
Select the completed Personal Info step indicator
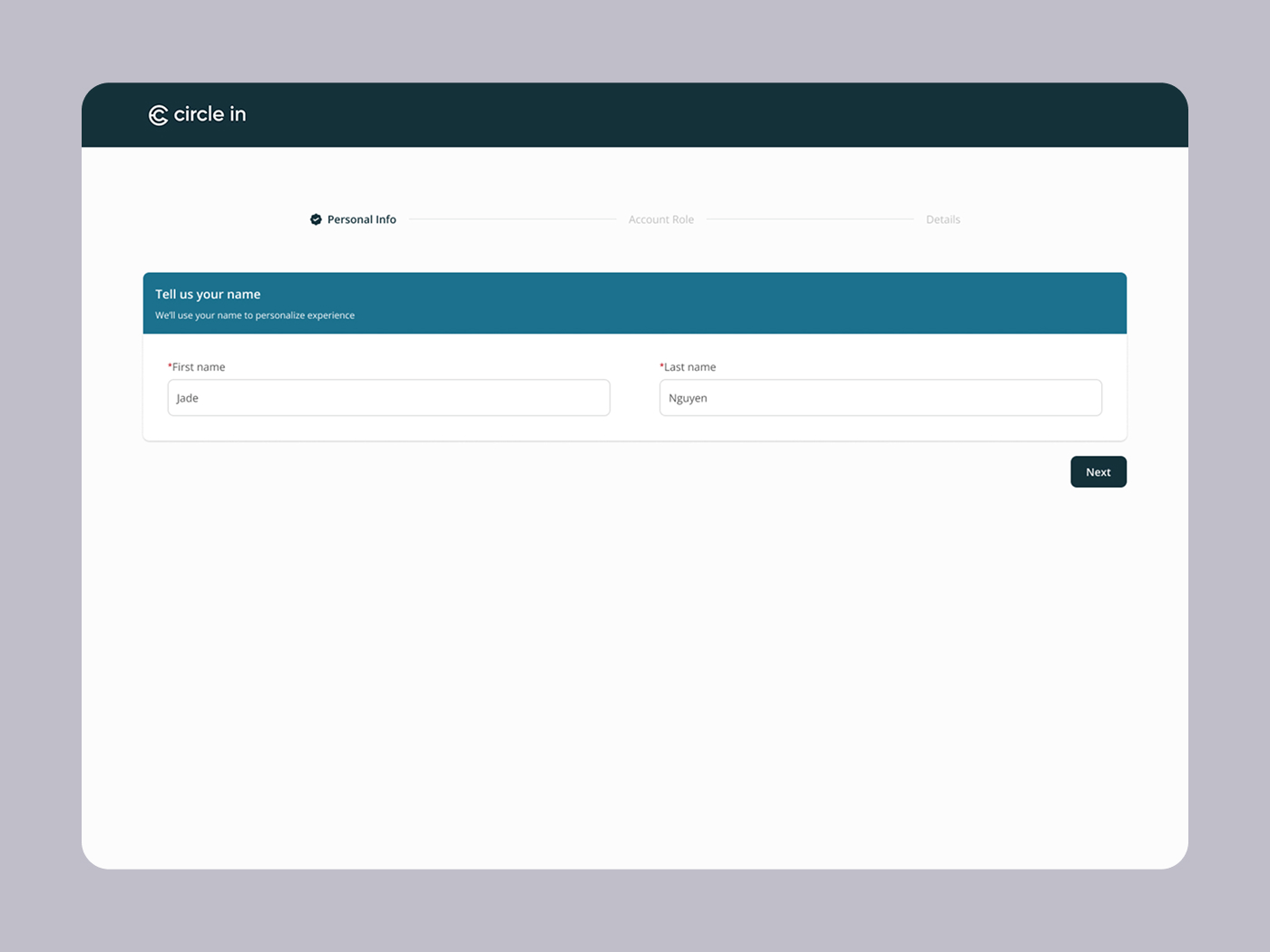tap(354, 219)
